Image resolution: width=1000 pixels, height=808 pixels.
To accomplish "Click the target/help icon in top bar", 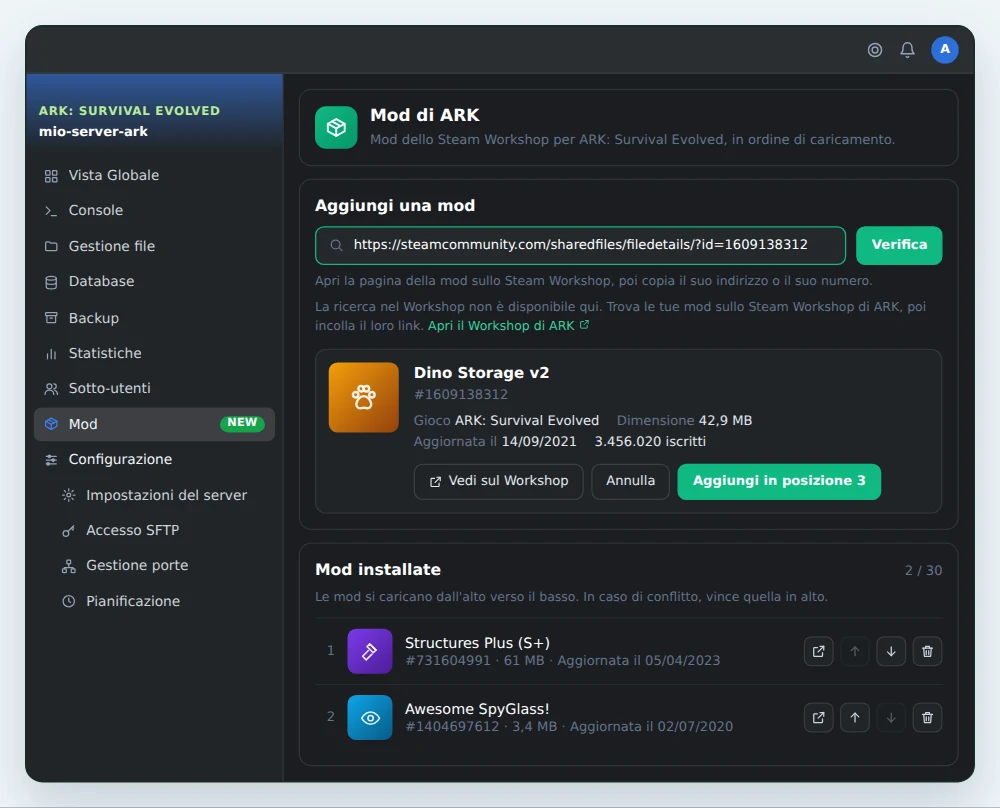I will pyautogui.click(x=874, y=50).
